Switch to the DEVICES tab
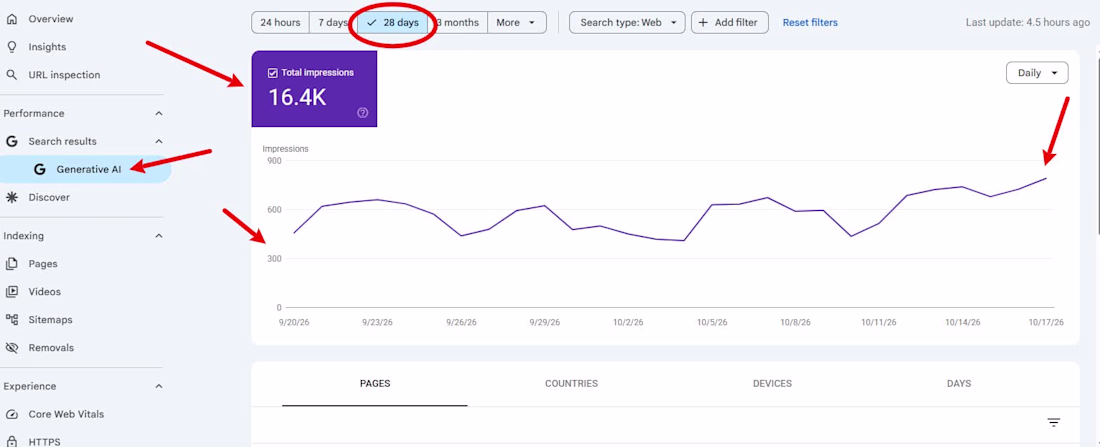This screenshot has width=1100, height=447. pos(772,384)
